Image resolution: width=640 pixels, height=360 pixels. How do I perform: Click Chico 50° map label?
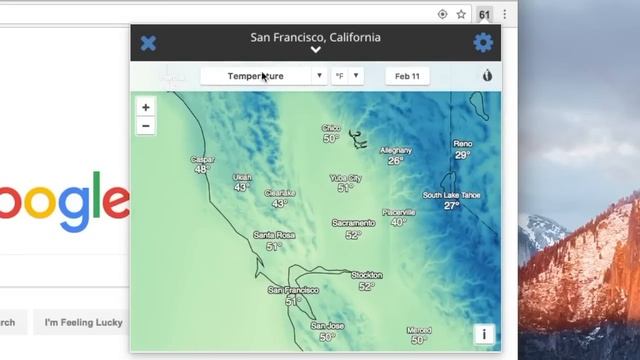331,133
